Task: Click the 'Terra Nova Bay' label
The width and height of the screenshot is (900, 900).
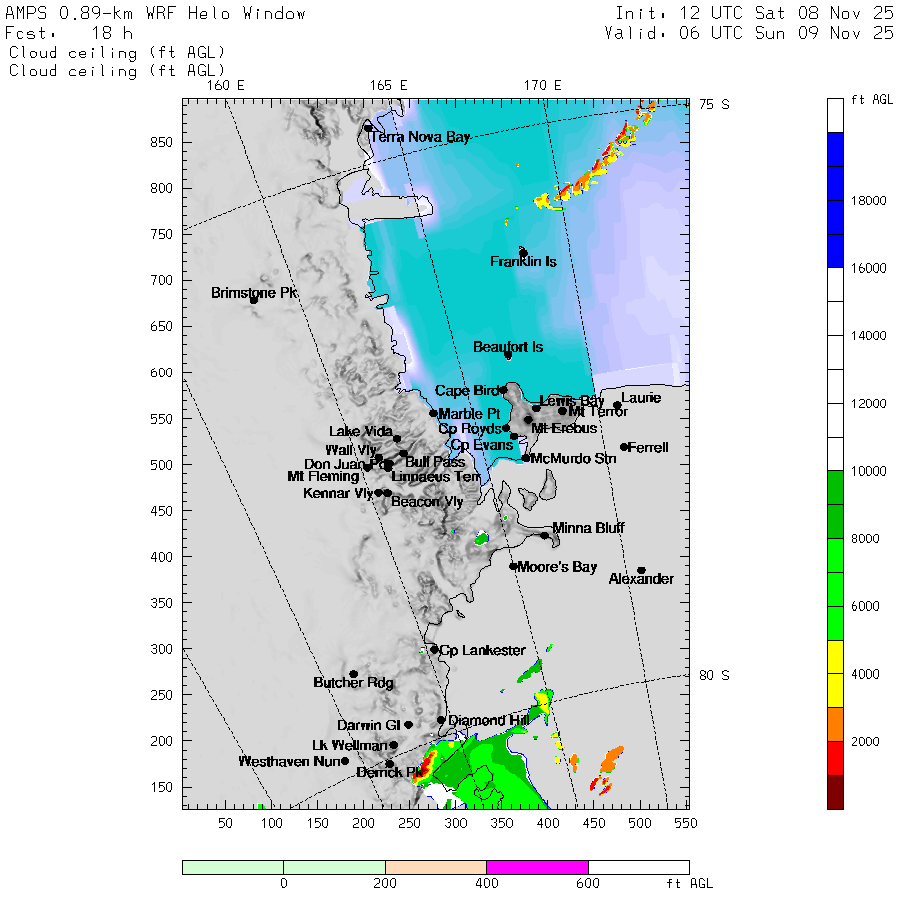Action: coord(420,137)
